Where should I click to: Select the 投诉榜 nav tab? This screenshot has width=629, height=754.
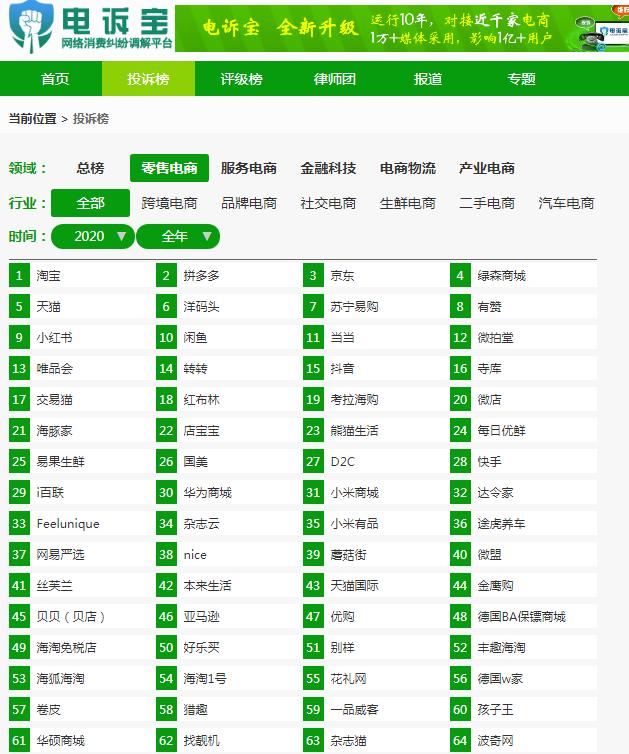pos(148,79)
